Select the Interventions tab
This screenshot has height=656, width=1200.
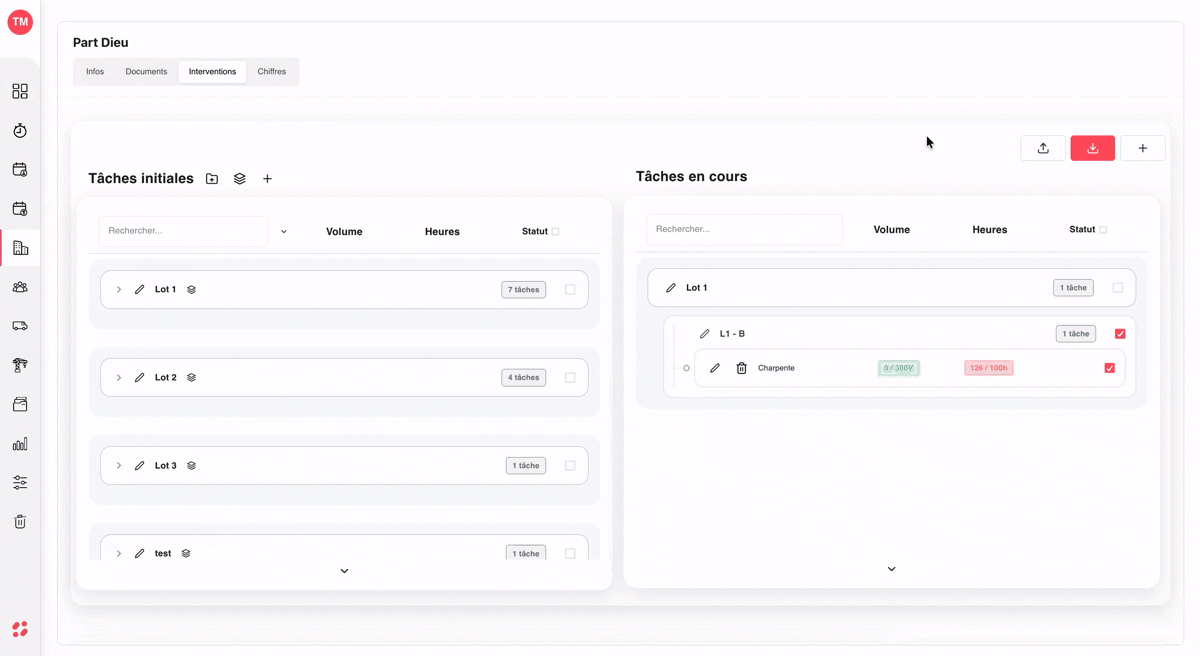pos(212,72)
